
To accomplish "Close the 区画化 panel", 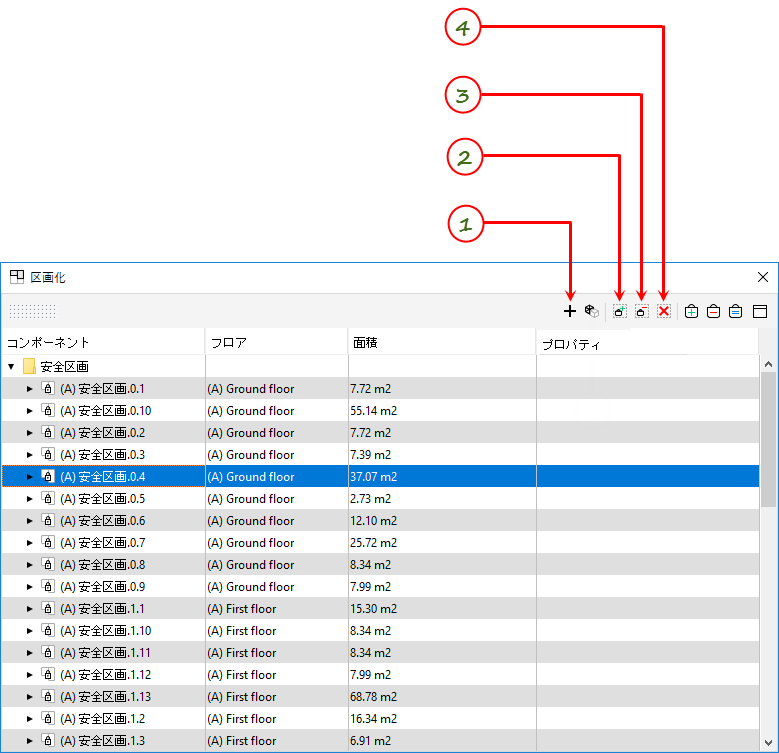I will (763, 277).
